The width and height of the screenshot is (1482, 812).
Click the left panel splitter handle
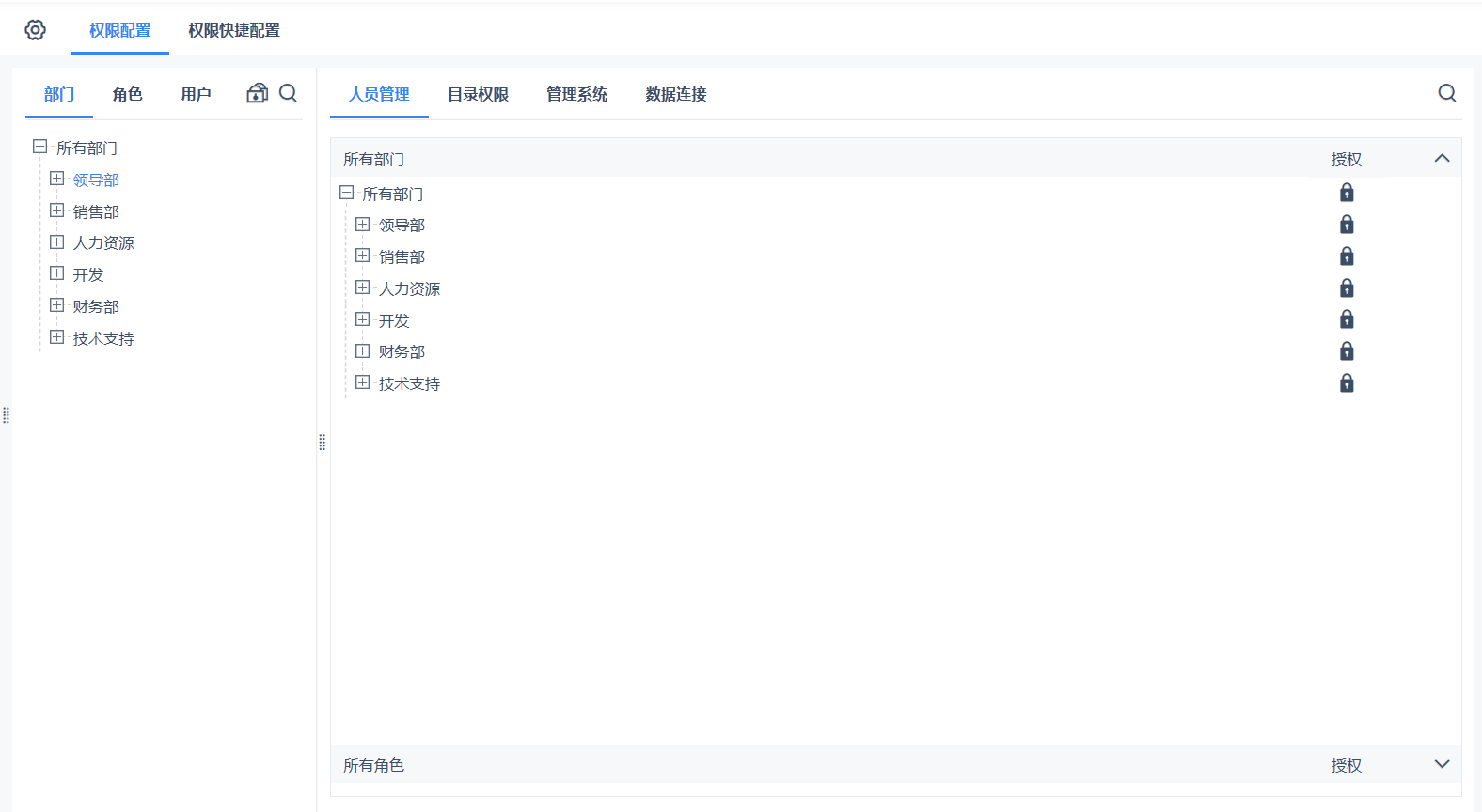(322, 443)
